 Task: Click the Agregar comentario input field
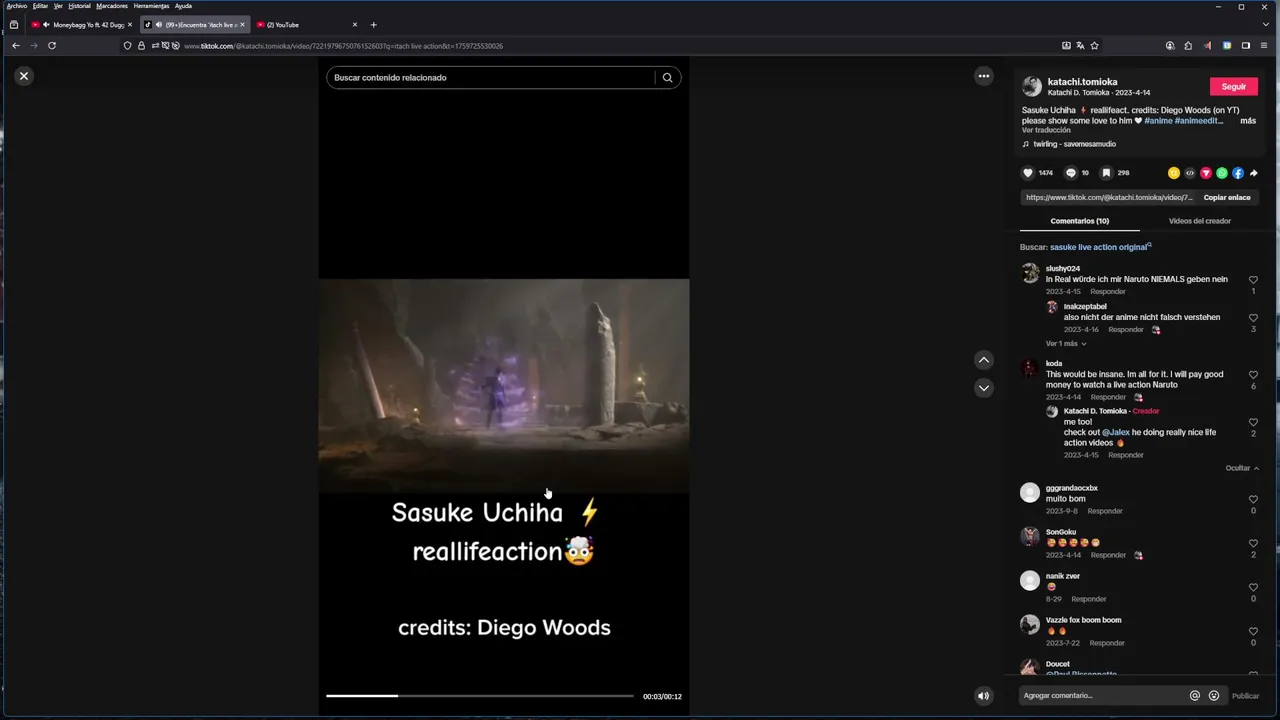click(1102, 696)
